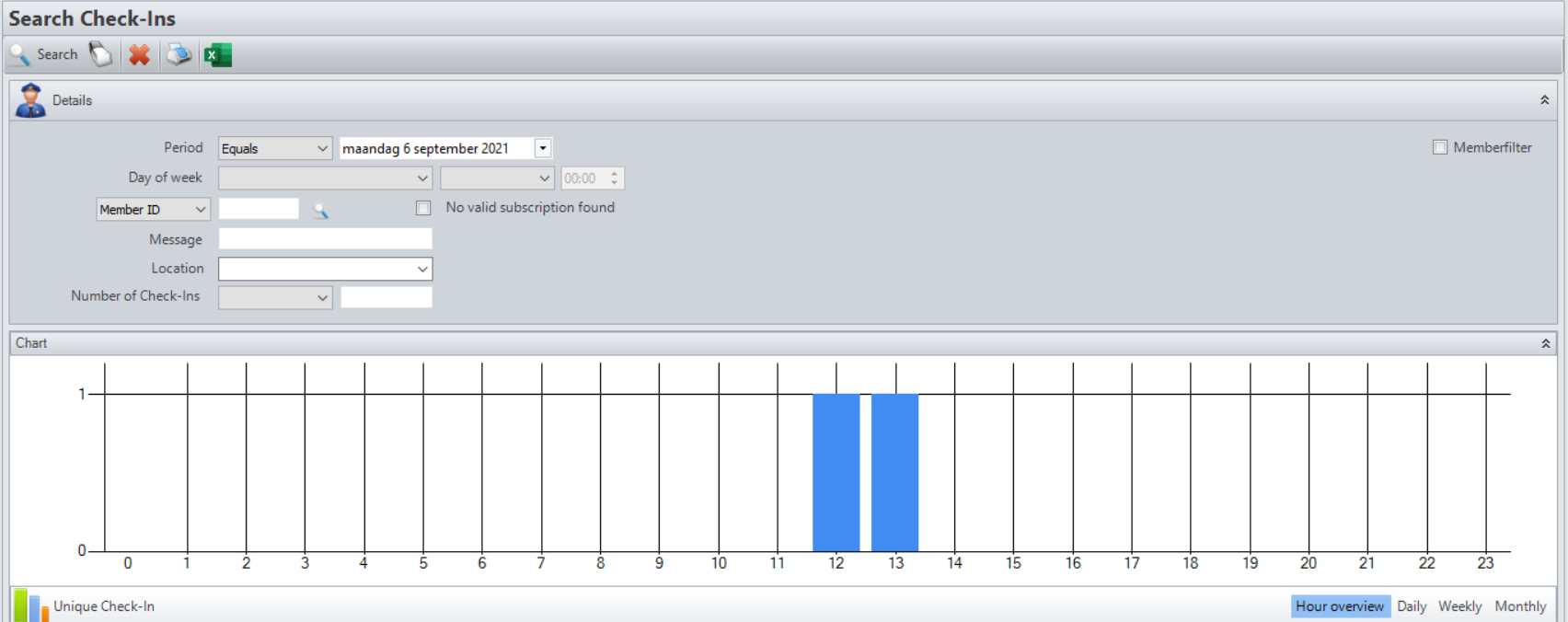Switch chart to the Weekly view

click(x=1459, y=606)
